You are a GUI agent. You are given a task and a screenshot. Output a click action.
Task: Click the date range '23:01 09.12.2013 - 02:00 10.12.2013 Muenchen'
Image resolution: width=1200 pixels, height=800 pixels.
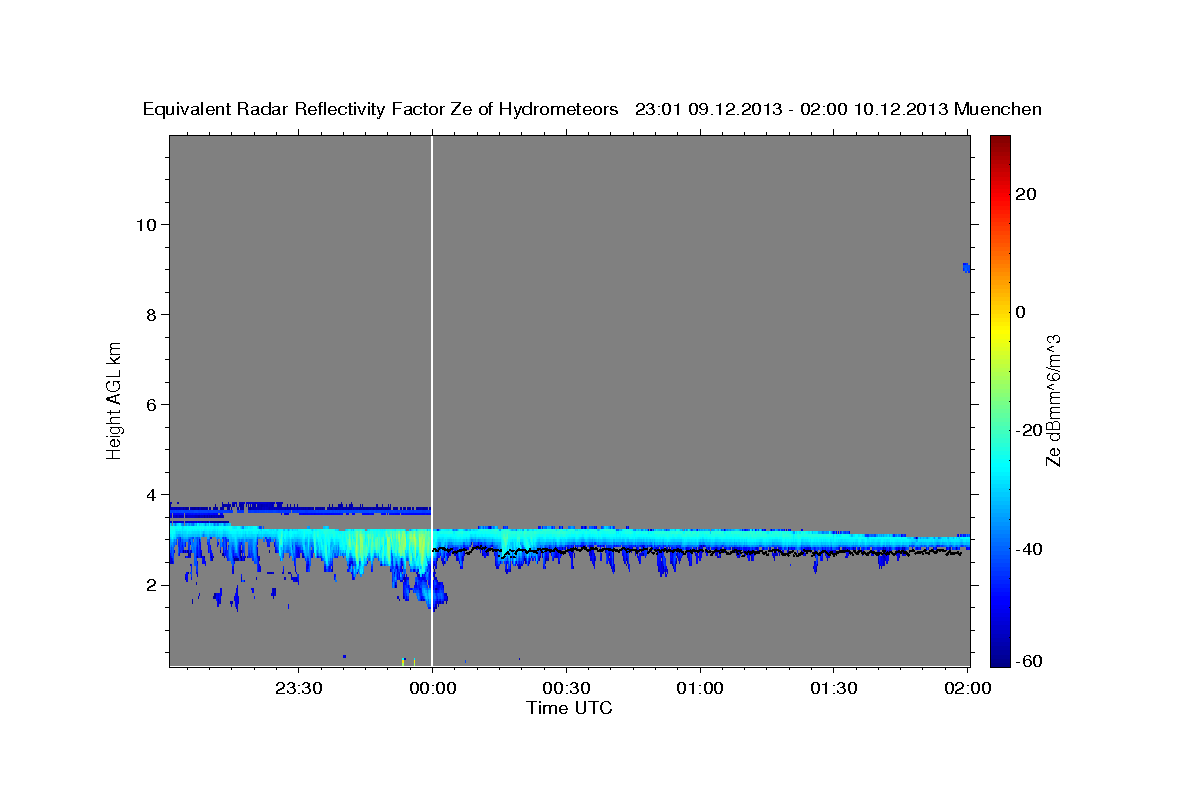coord(839,109)
